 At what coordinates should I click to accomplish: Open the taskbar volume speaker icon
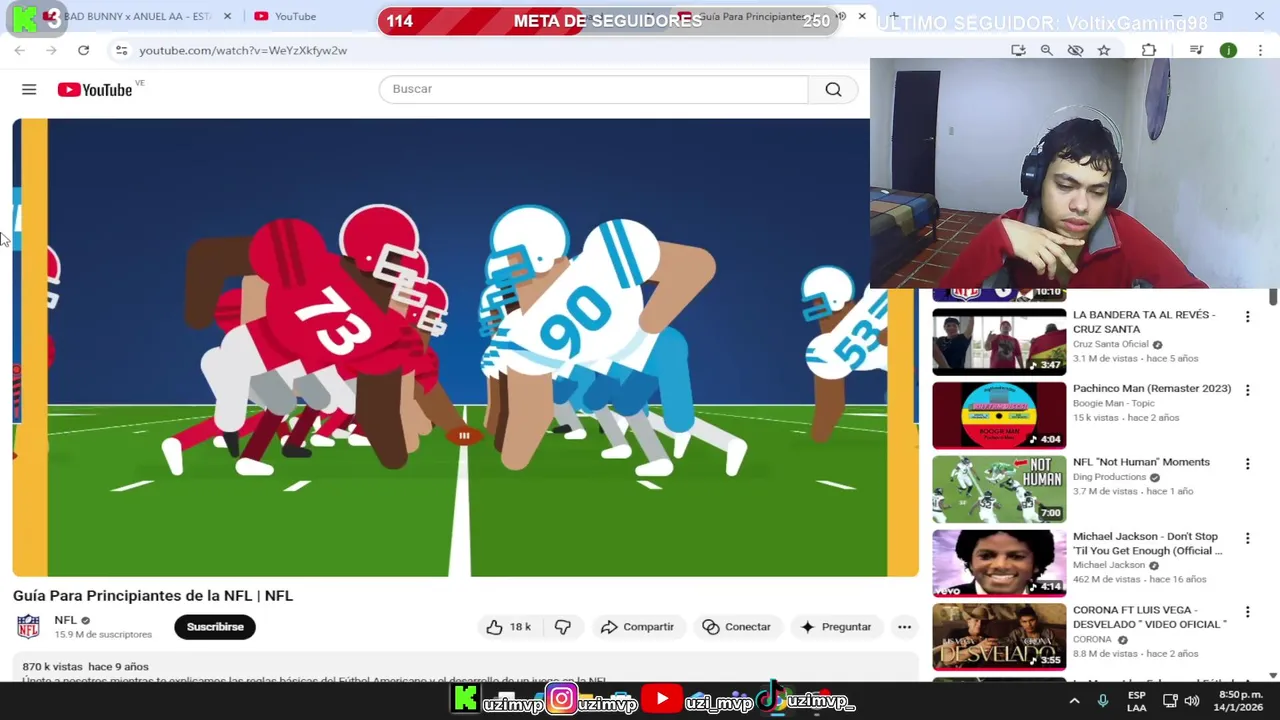1191,701
